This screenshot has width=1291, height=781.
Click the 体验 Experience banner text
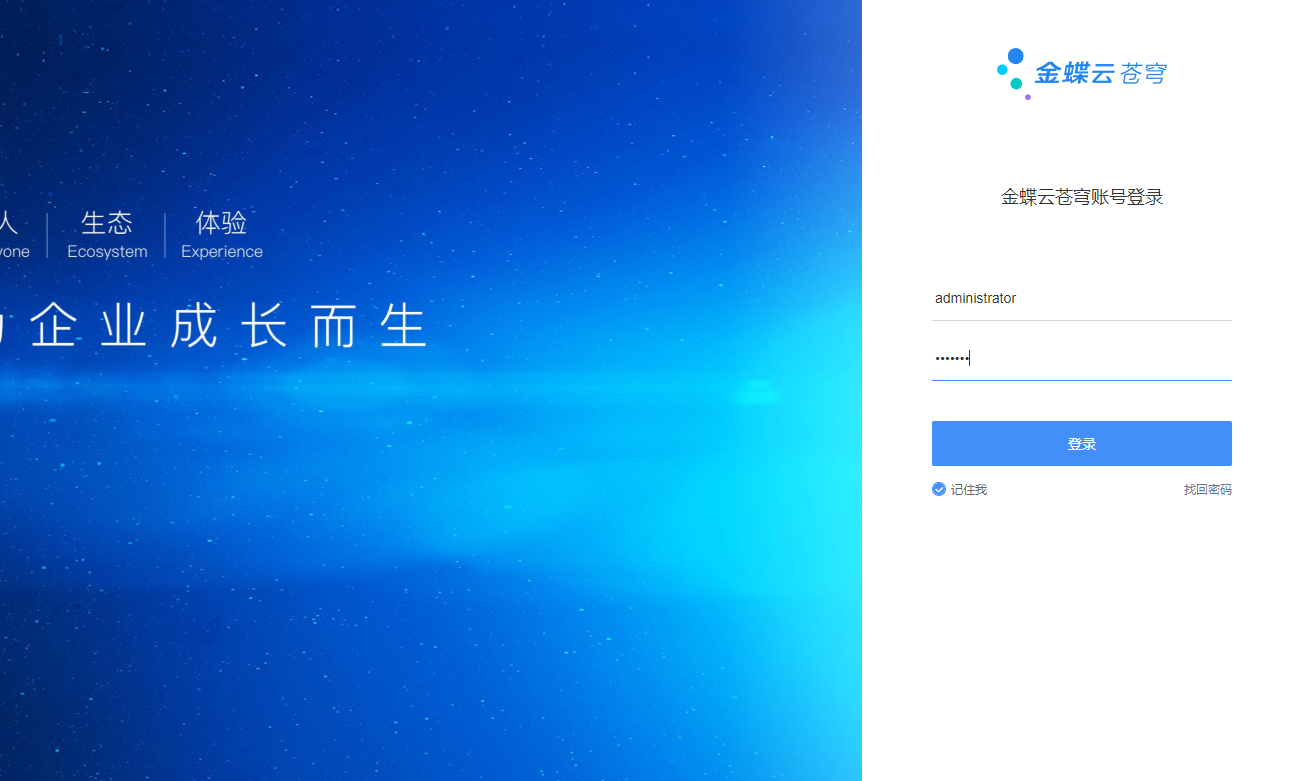click(222, 235)
